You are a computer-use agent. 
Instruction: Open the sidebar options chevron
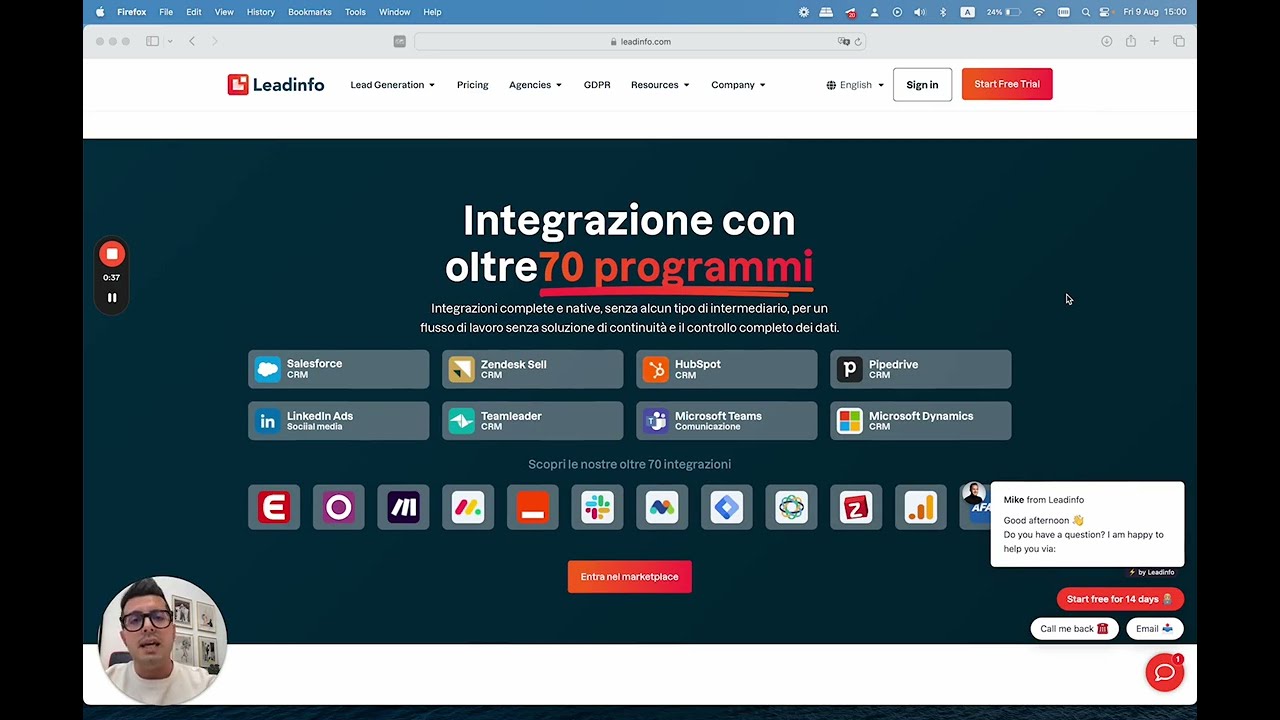click(x=170, y=41)
